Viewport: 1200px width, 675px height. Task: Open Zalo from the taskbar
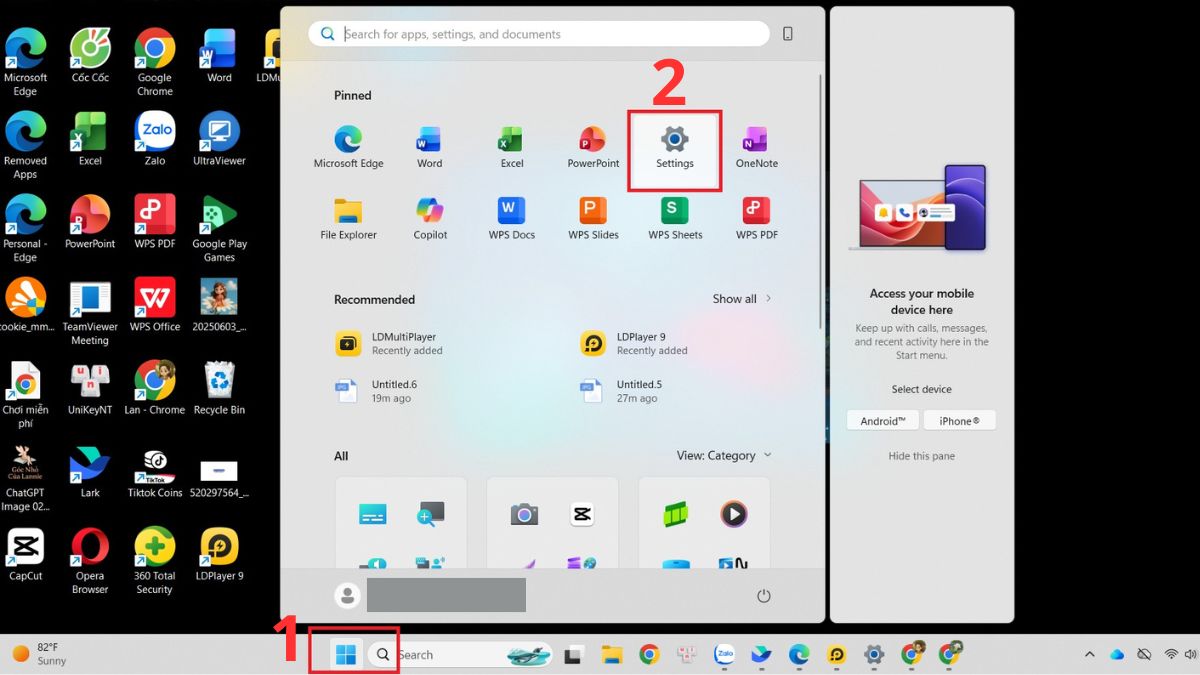point(724,655)
